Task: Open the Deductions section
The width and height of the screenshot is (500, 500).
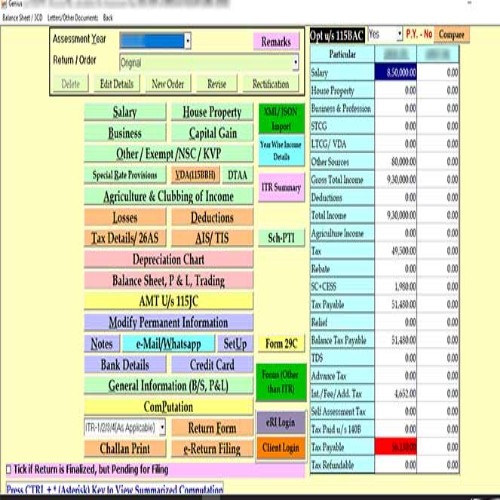Action: pos(212,218)
